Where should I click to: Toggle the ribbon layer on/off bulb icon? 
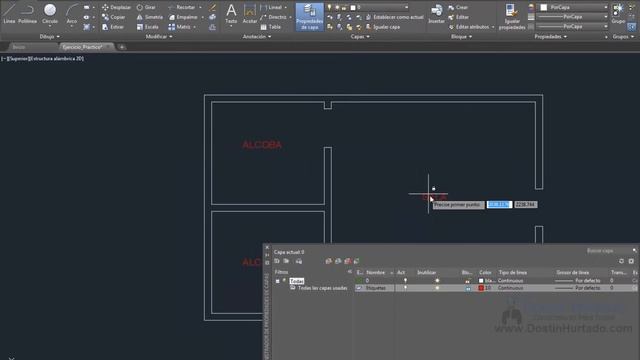point(329,7)
